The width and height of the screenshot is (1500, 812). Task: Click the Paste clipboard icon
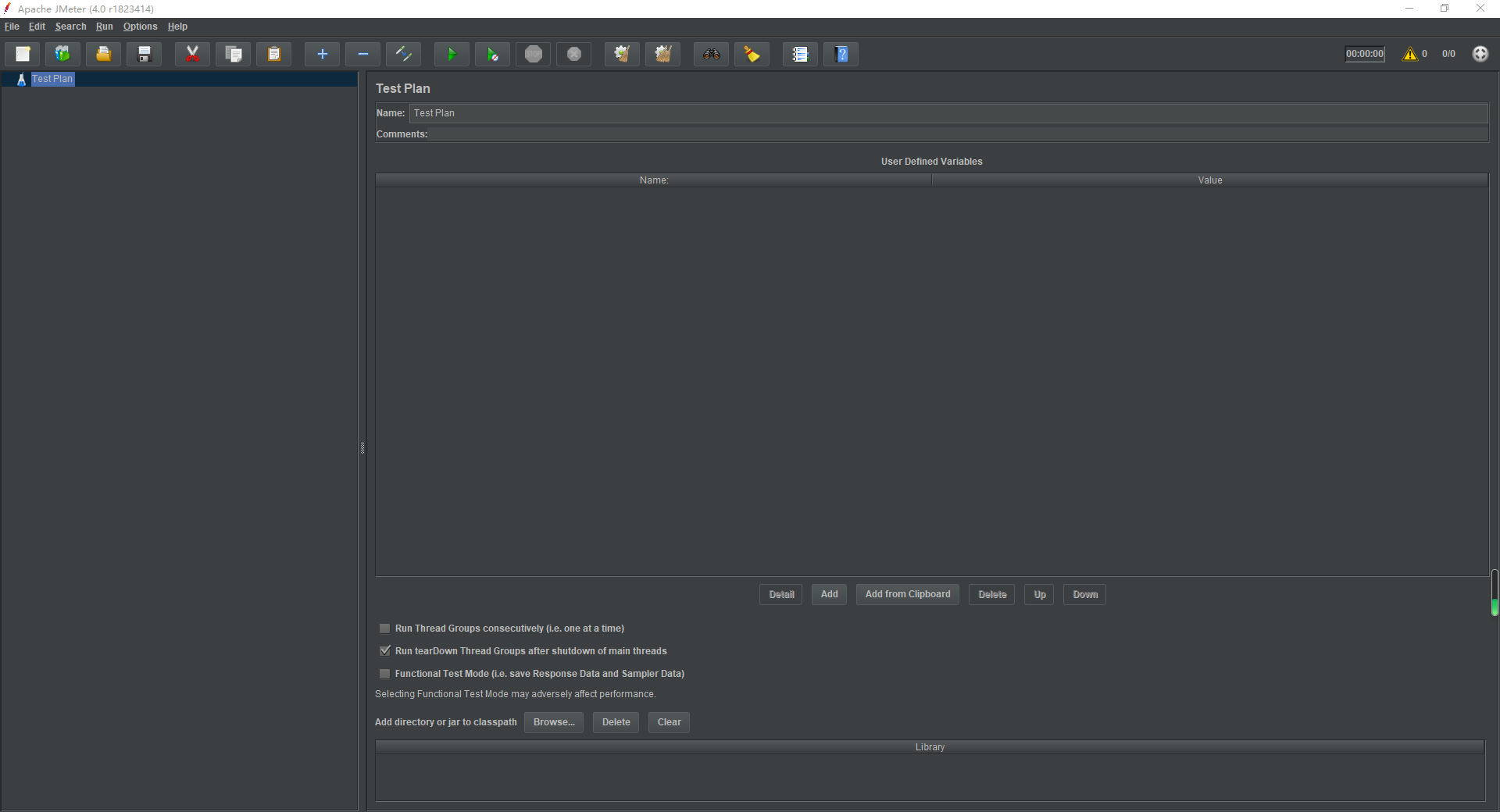(274, 54)
